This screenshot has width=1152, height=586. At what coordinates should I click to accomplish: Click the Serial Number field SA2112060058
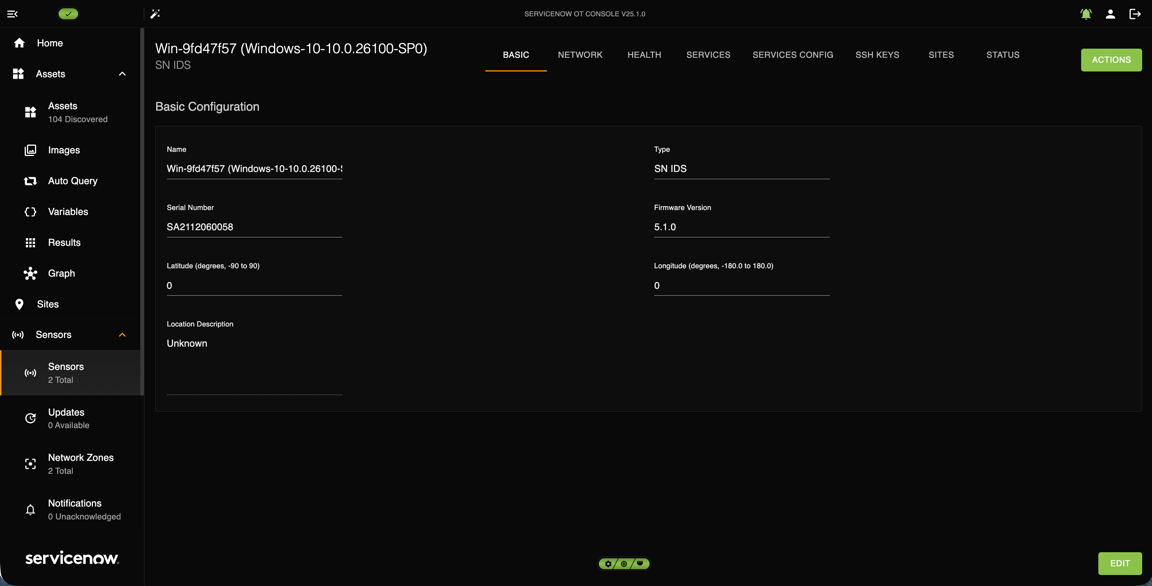[x=254, y=227]
